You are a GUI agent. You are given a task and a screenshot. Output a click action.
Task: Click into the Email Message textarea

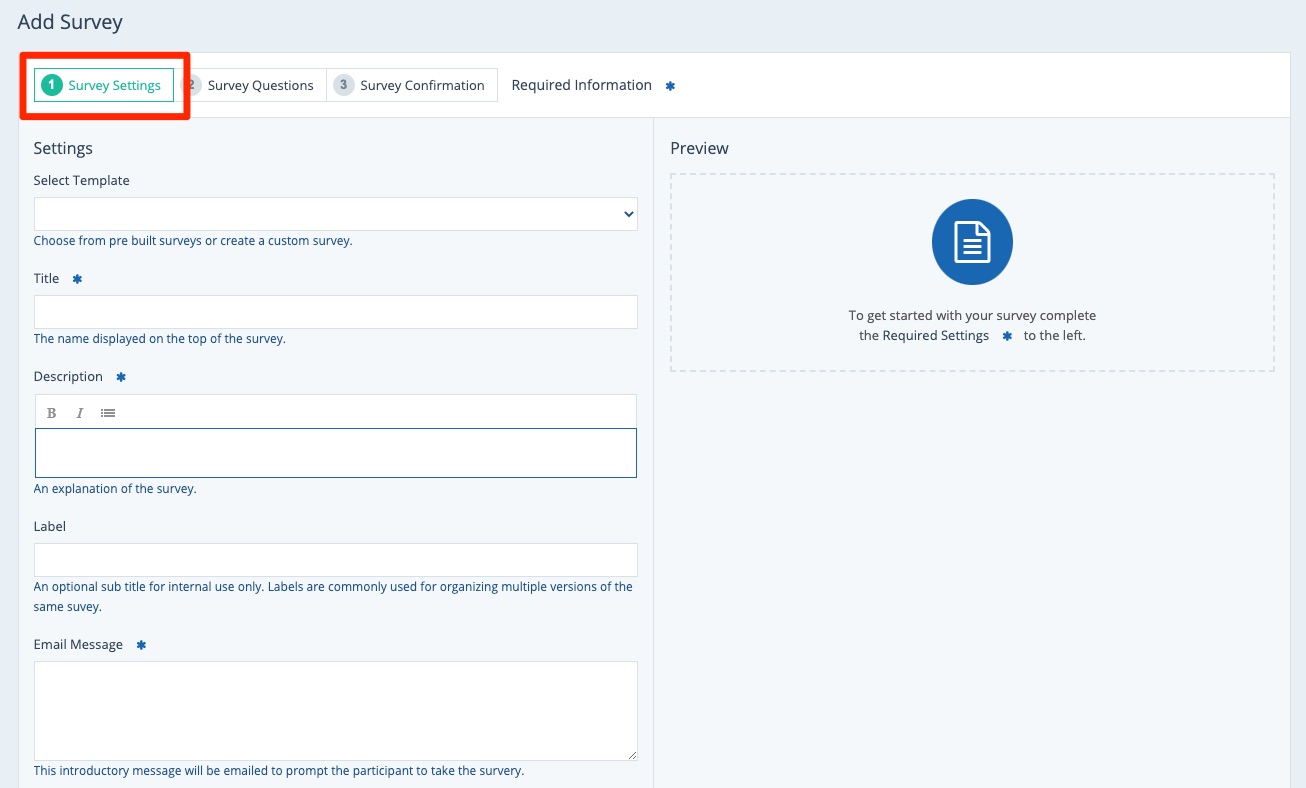335,710
